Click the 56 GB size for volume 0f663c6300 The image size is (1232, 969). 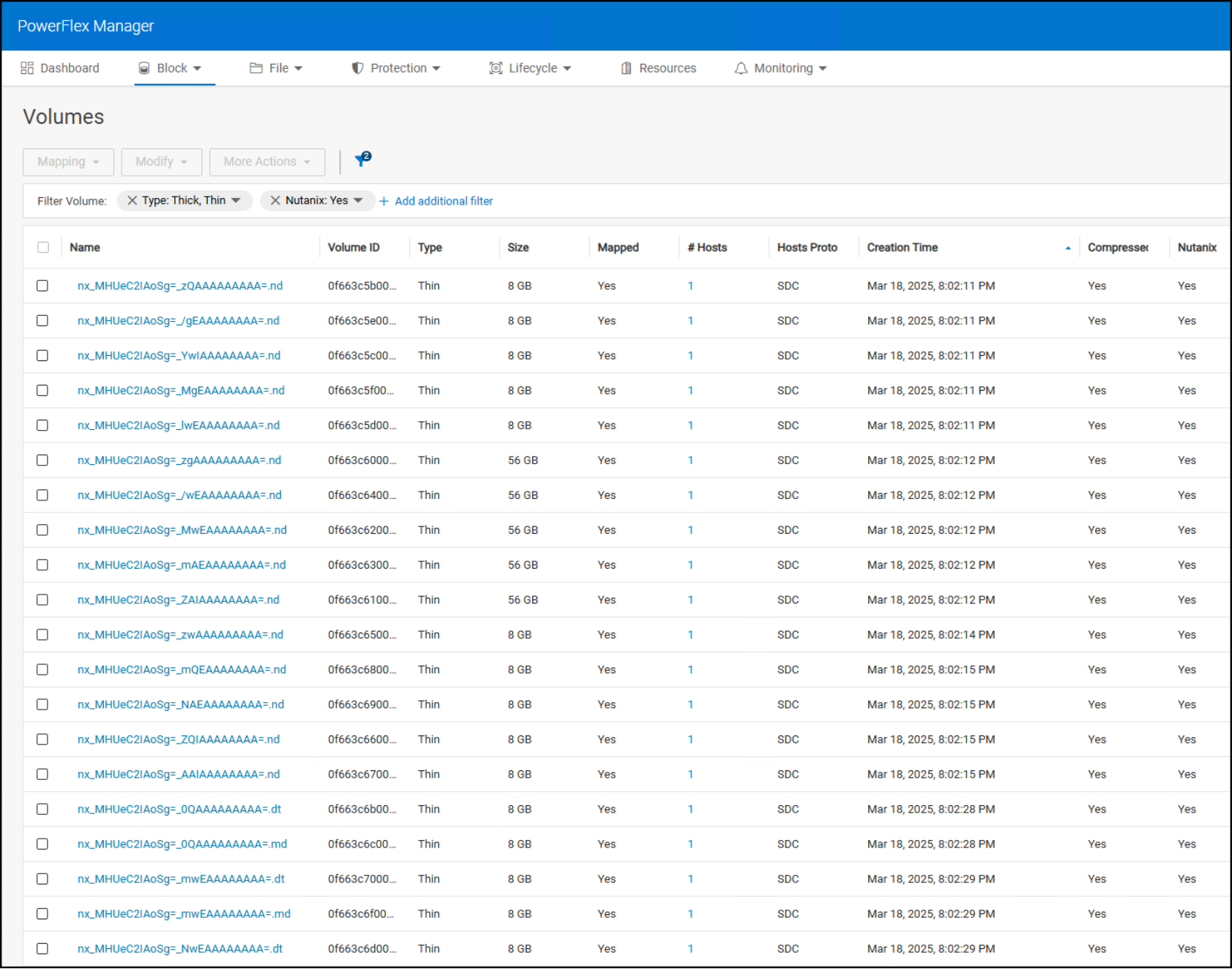pyautogui.click(x=523, y=565)
